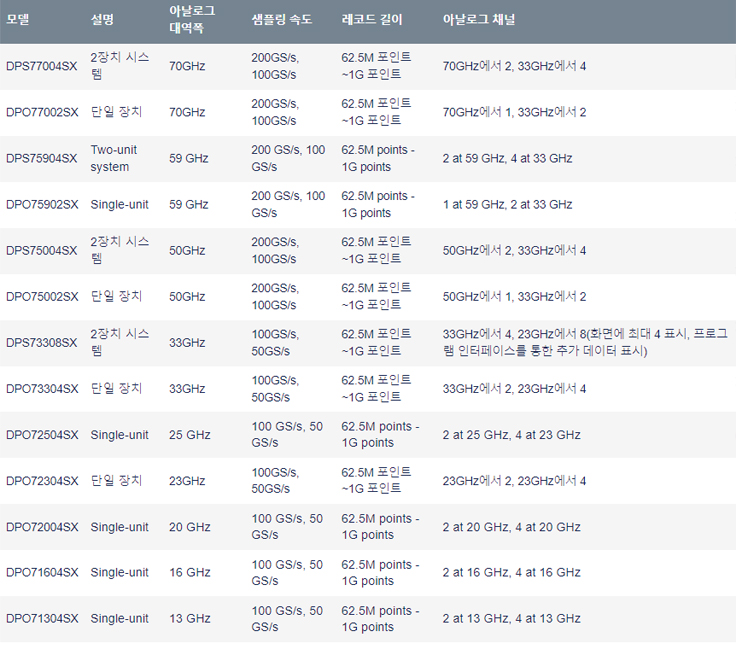Screen dimensions: 736x651
Task: Click '70GHz에서 2, 33GHz에서 4' channel cell
Action: click(514, 66)
